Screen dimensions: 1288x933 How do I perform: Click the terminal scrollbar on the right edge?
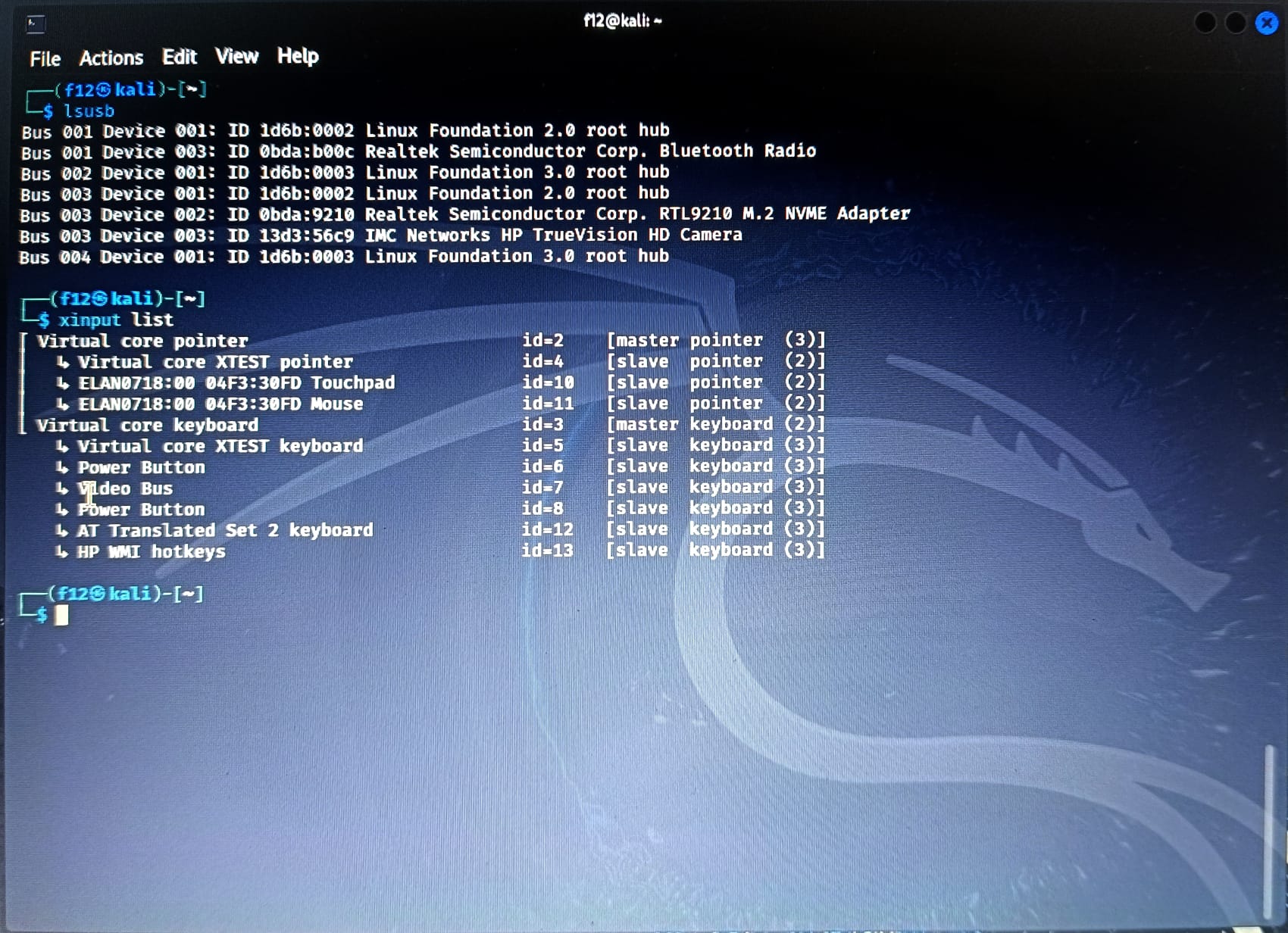pos(1268,831)
